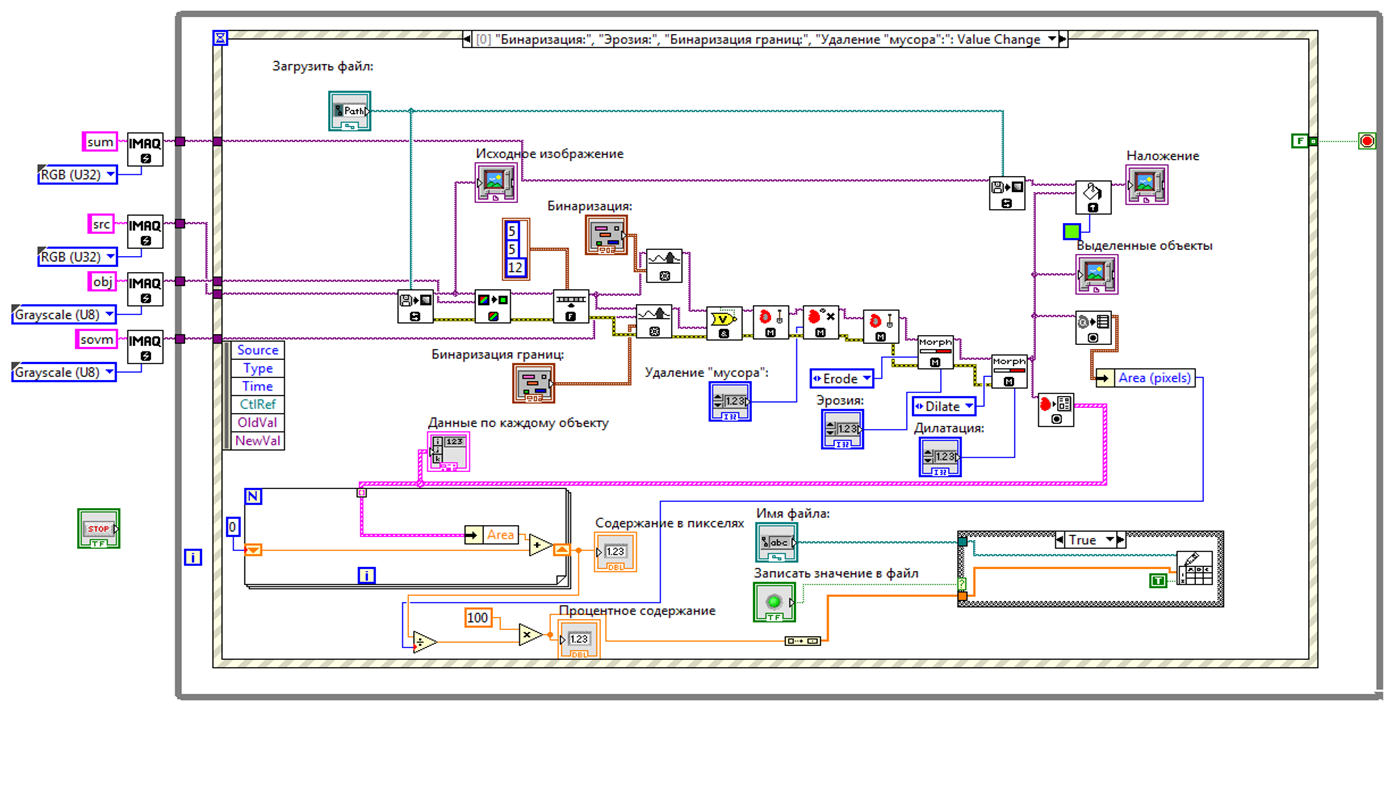This screenshot has height=806, width=1390.
Task: Select the IMAQ Create node beside sum
Action: click(x=146, y=150)
